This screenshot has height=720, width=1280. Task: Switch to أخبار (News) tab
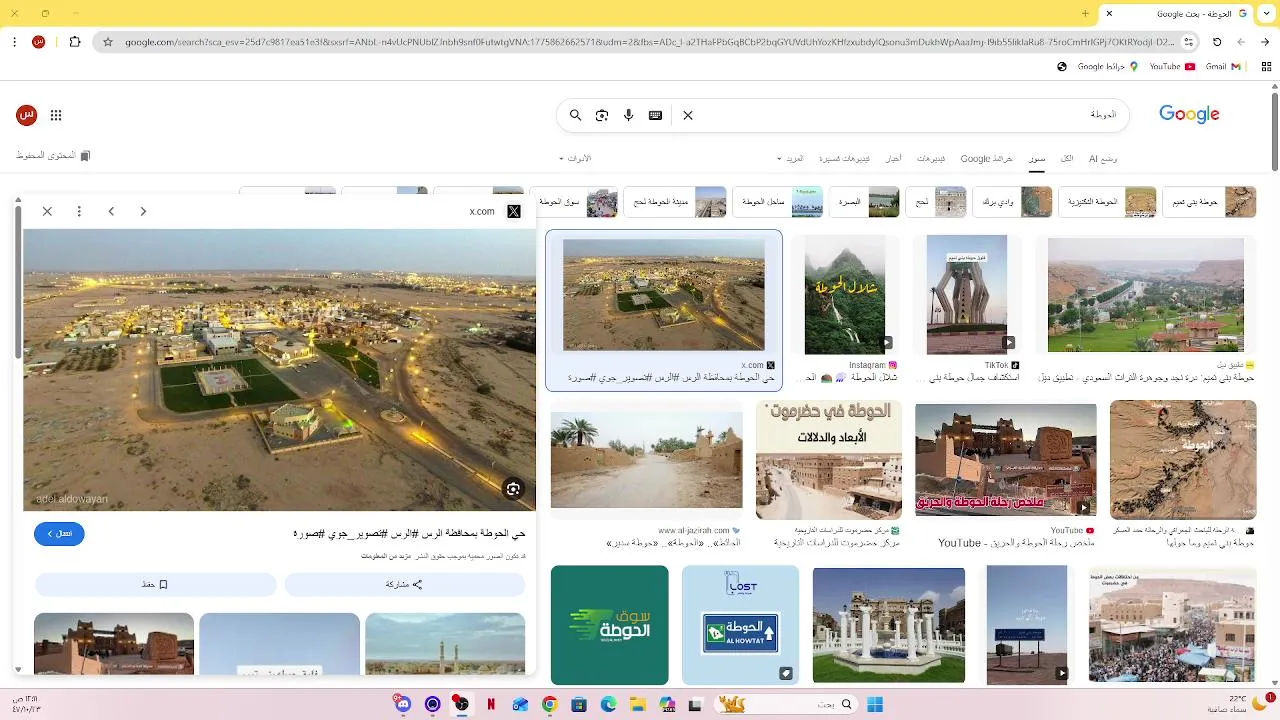pyautogui.click(x=893, y=159)
